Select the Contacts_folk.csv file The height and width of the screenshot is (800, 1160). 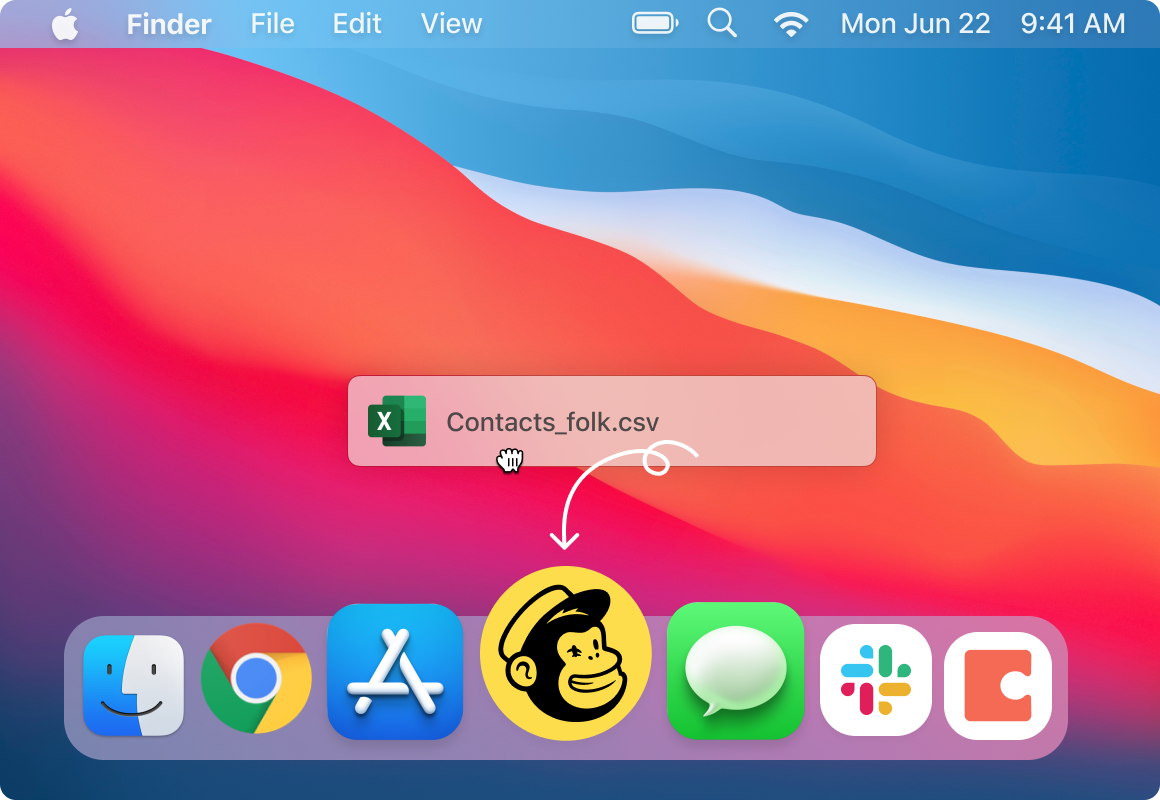coord(612,421)
